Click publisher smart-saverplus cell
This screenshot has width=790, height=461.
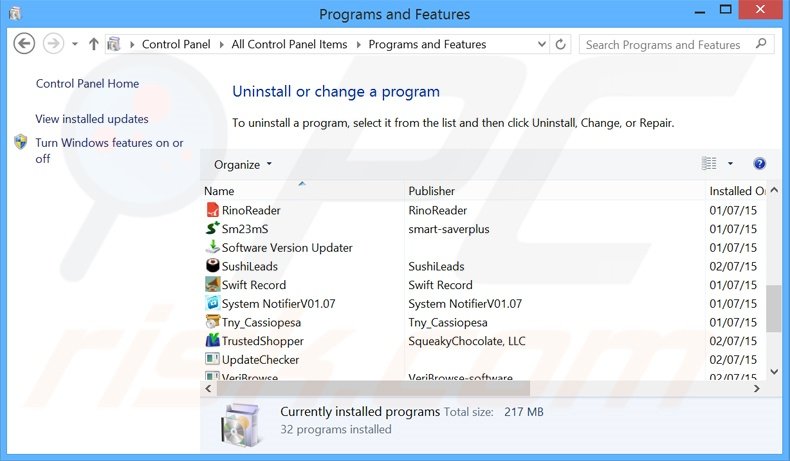(449, 229)
